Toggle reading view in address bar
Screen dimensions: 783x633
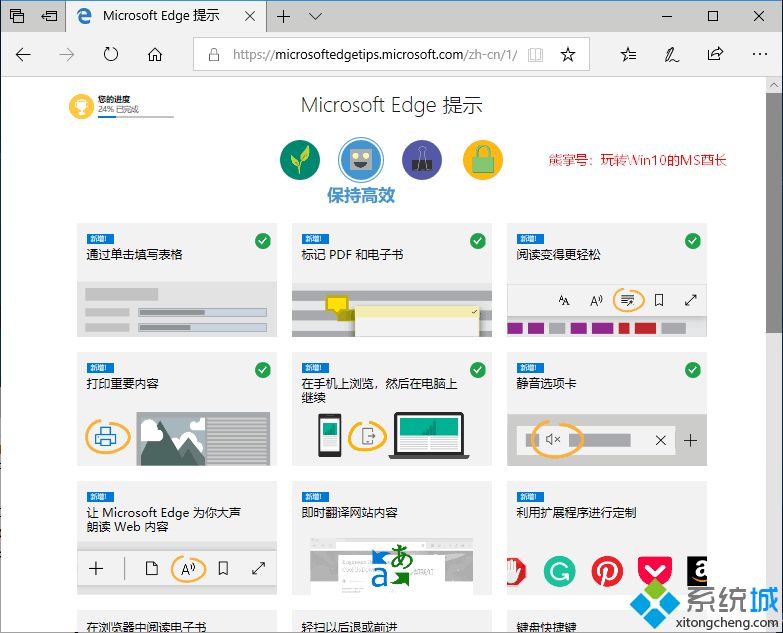pos(535,54)
